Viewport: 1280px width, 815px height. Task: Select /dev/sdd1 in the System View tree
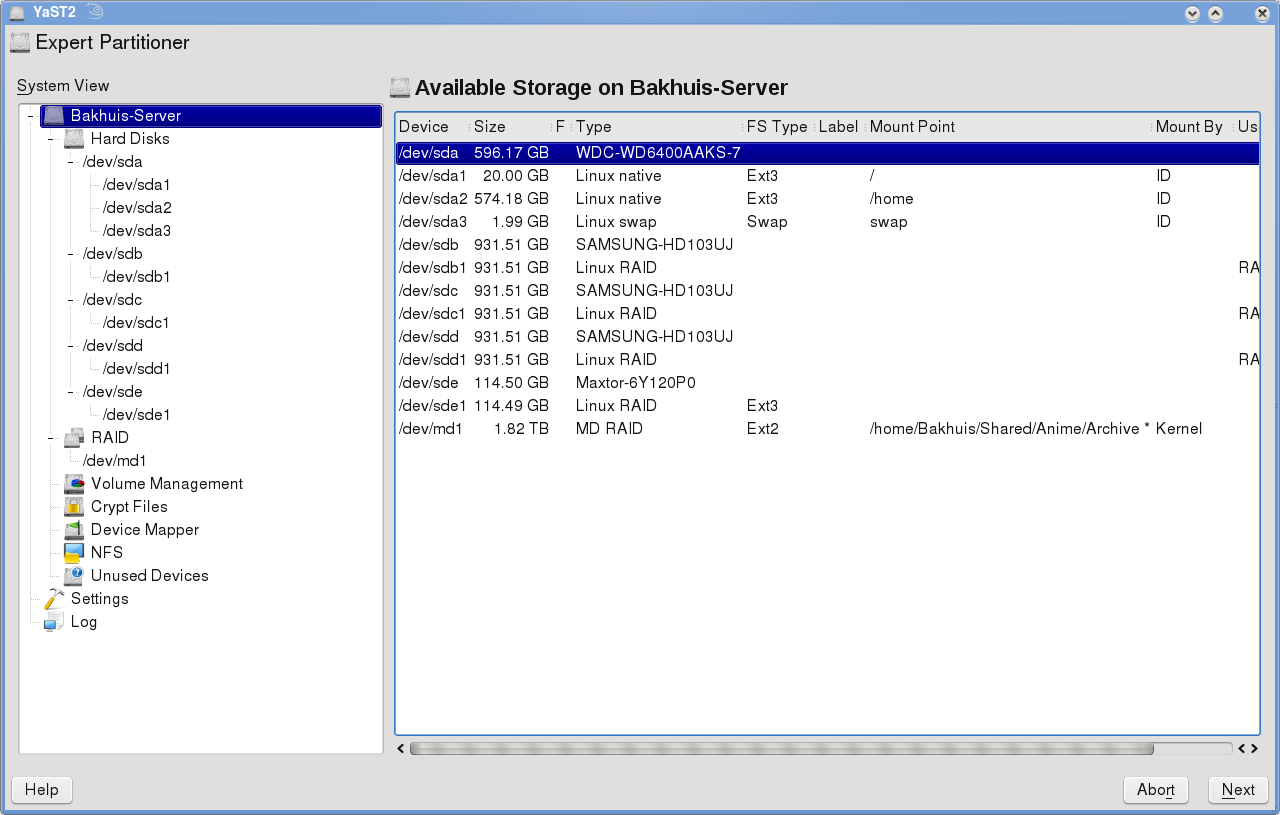pyautogui.click(x=137, y=369)
